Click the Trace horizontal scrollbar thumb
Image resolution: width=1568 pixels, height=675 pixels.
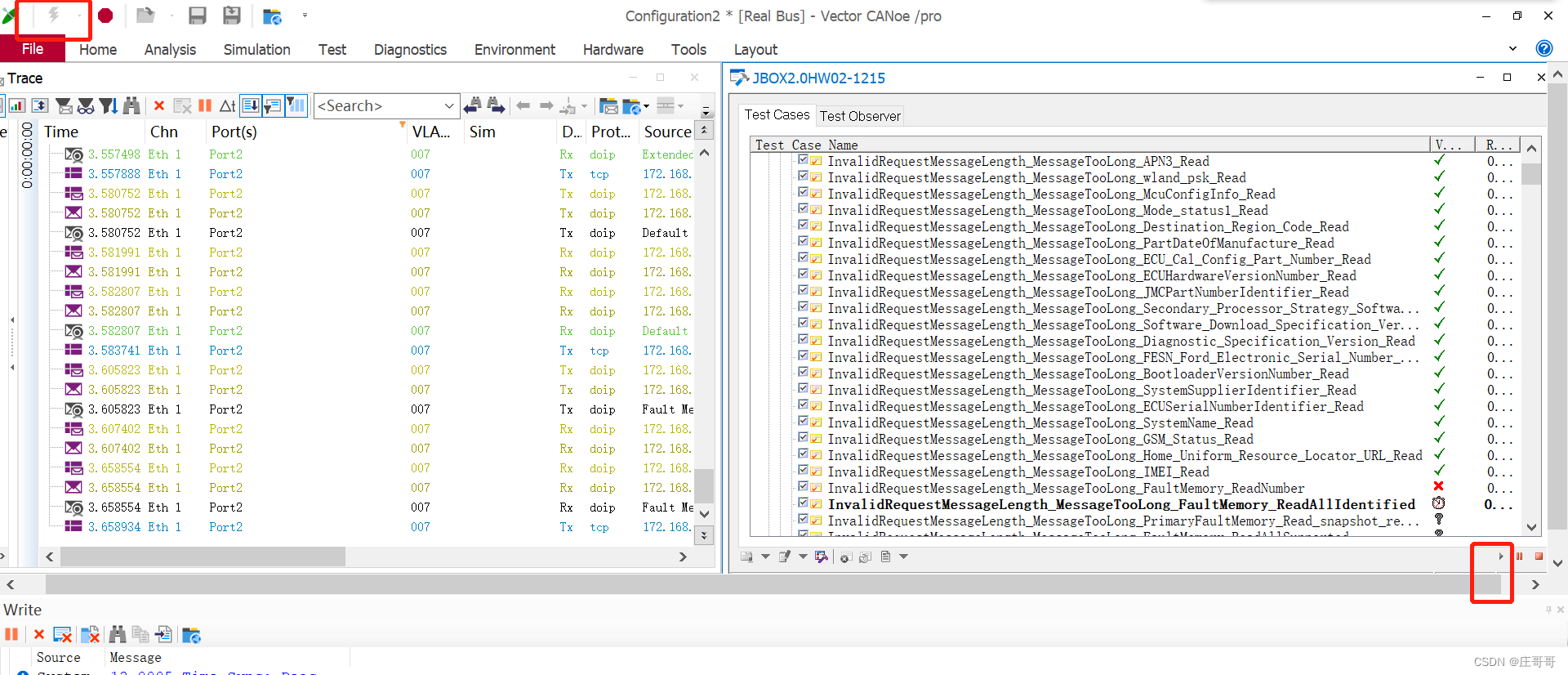[203, 557]
